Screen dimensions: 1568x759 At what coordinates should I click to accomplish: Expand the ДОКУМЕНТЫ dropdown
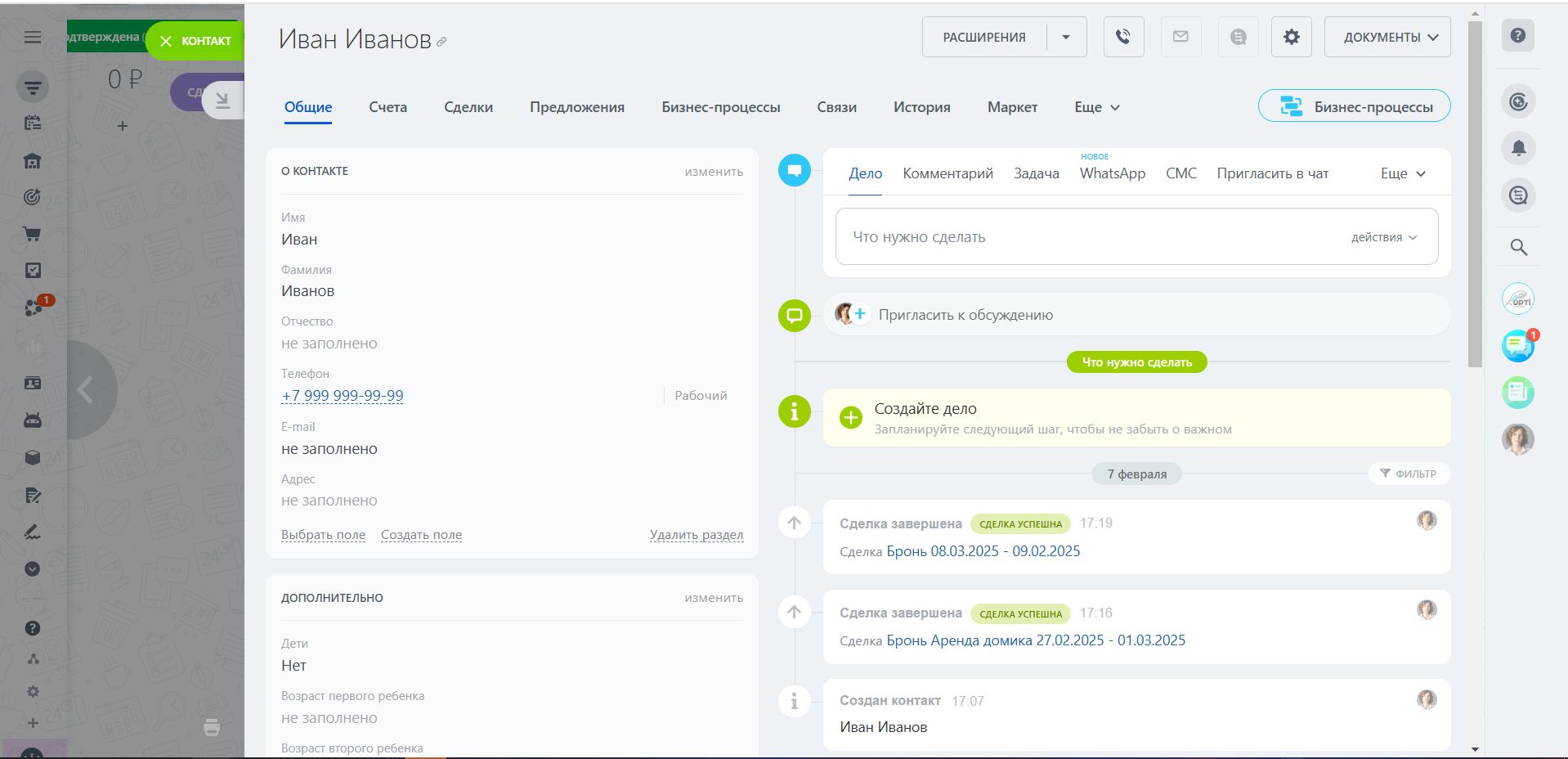pos(1387,37)
